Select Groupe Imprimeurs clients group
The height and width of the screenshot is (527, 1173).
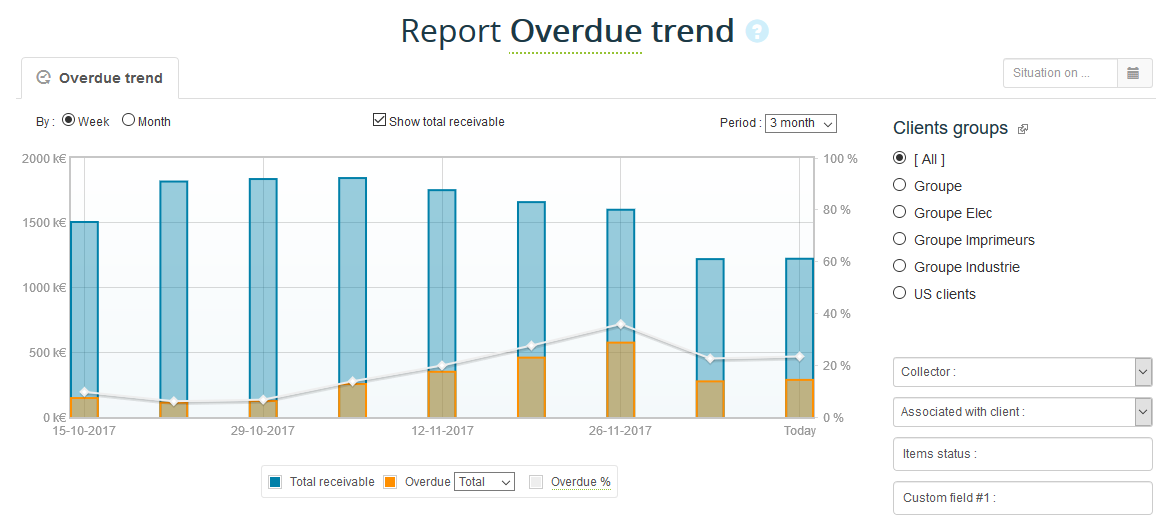pos(900,239)
